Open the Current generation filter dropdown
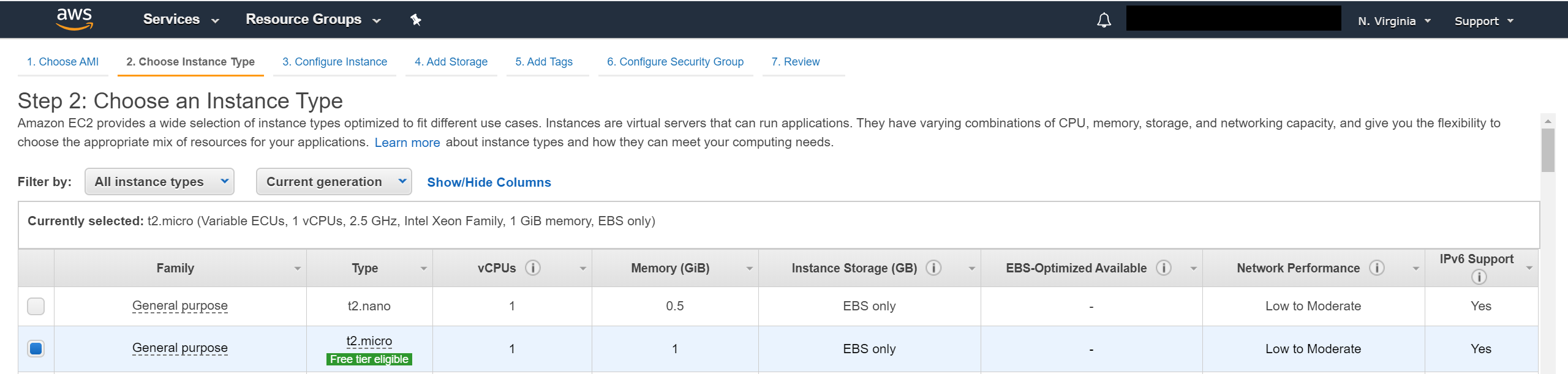 [x=334, y=182]
